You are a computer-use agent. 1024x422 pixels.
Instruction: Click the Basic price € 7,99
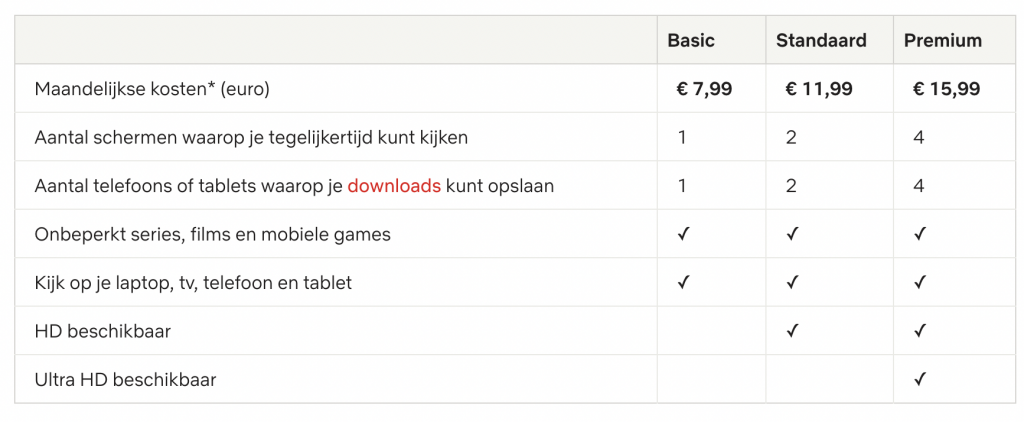[x=704, y=89]
